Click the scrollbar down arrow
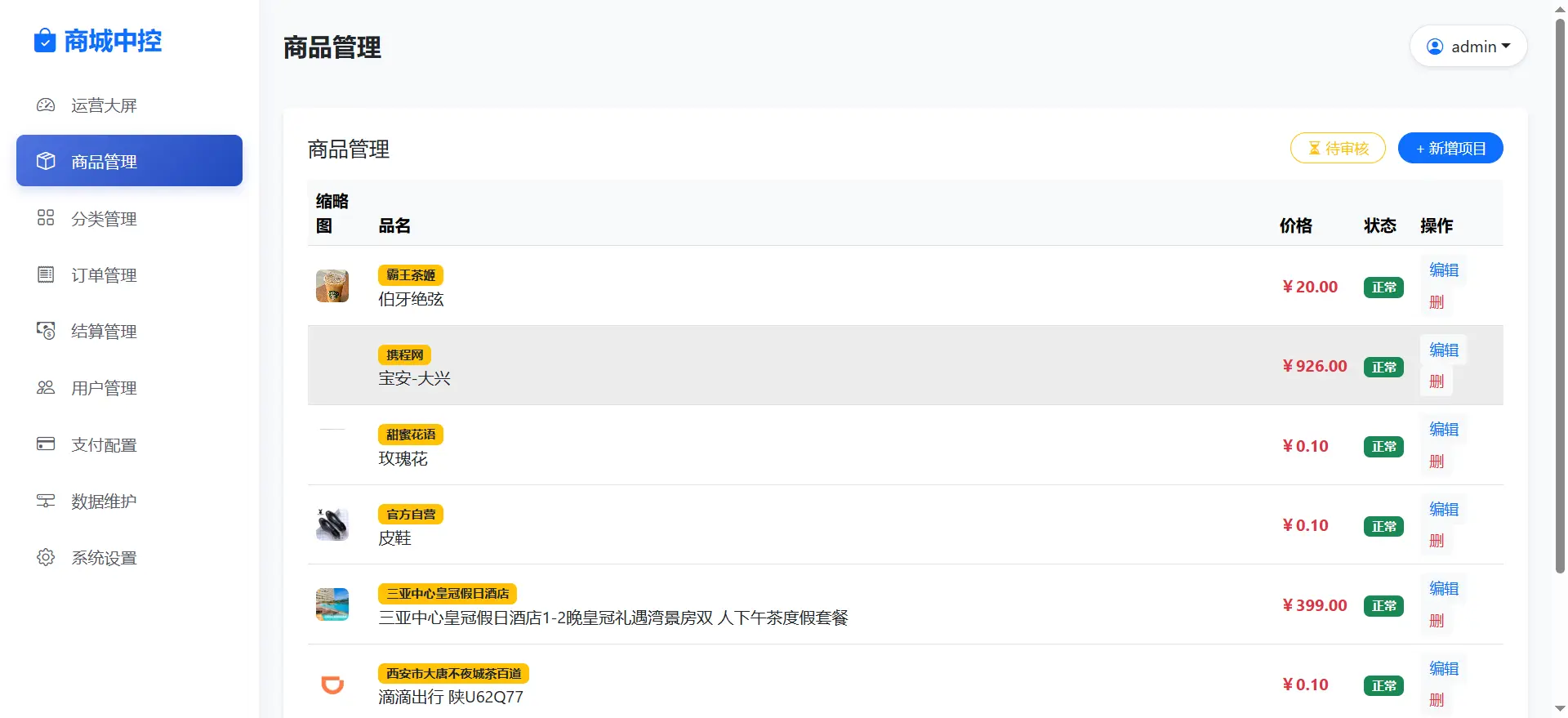The width and height of the screenshot is (1568, 718). (1560, 709)
